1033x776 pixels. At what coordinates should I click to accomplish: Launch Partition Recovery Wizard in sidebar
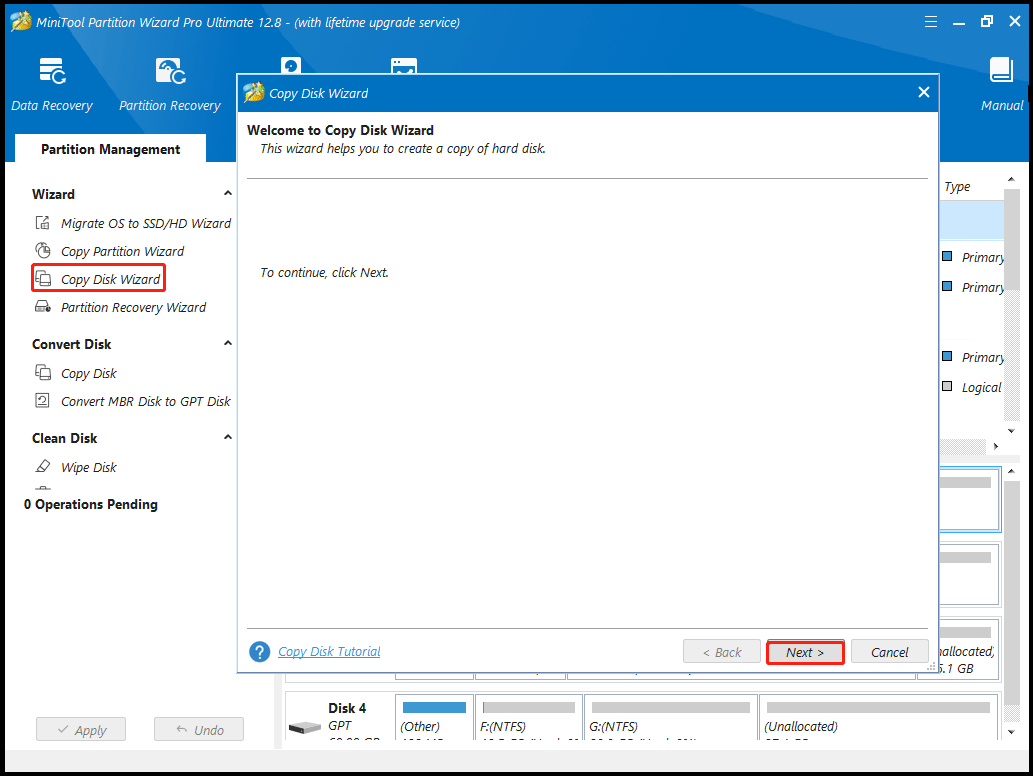tap(133, 307)
